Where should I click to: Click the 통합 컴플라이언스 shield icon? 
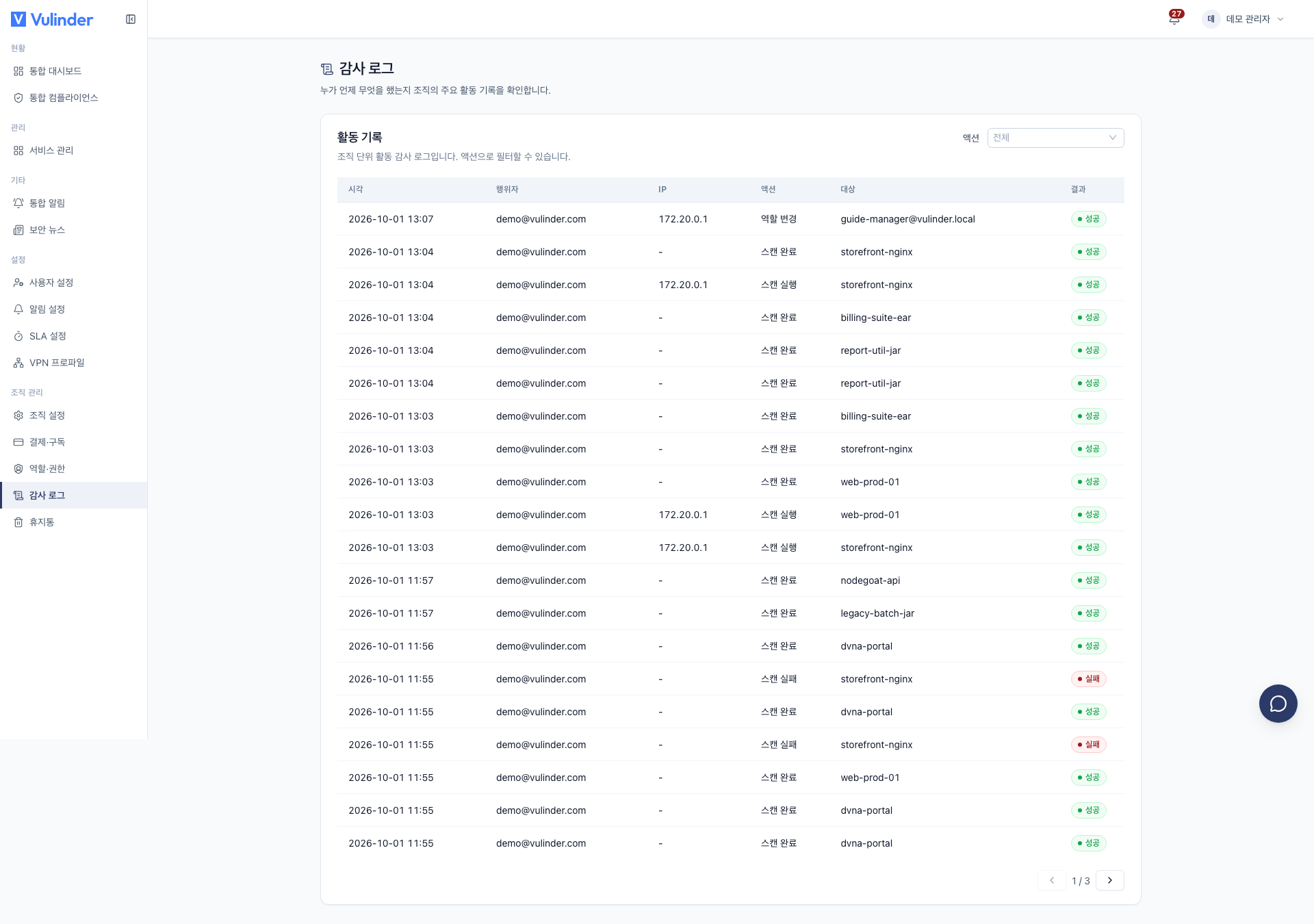(x=18, y=98)
